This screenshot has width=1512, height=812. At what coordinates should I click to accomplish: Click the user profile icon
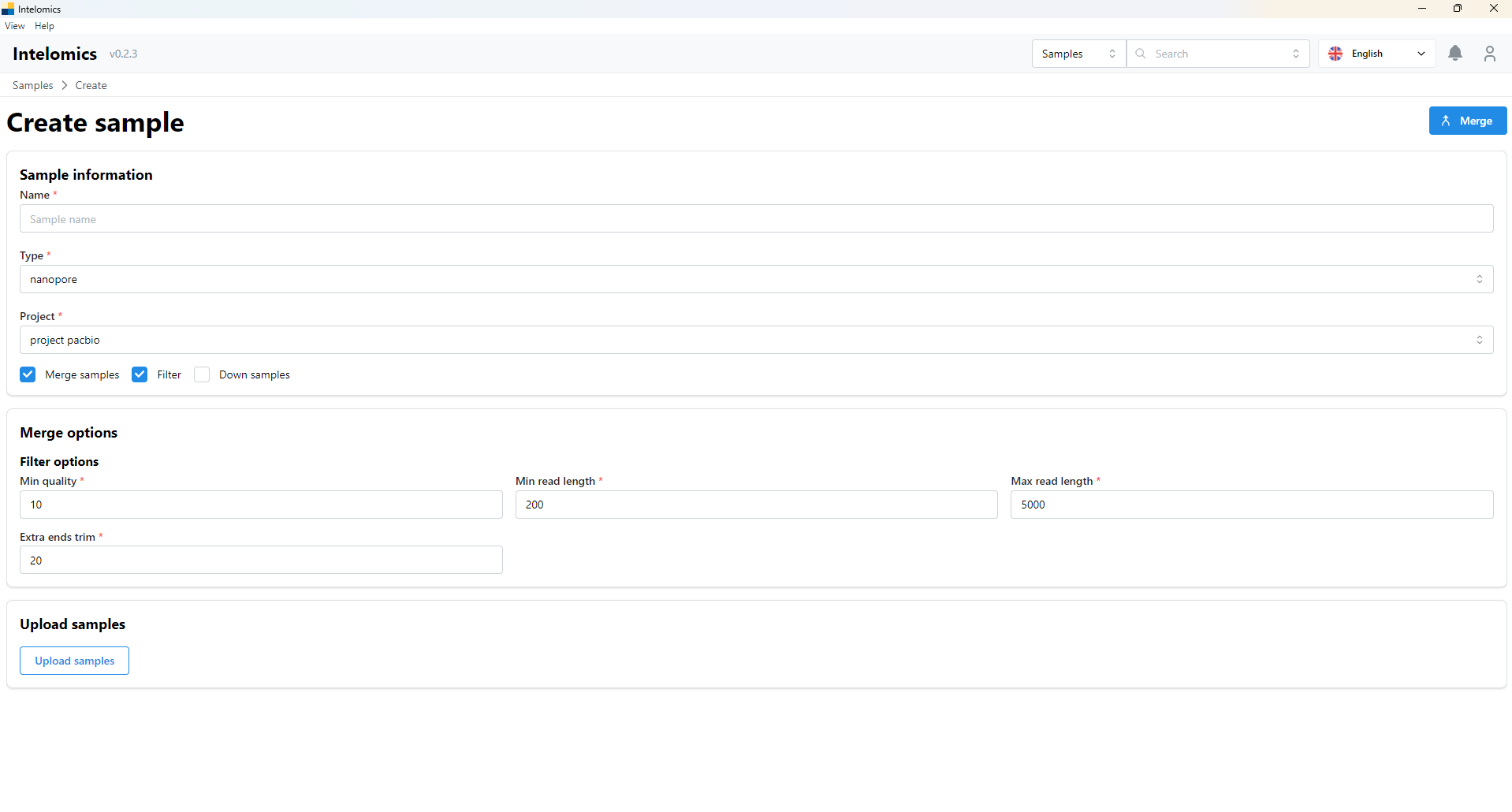tap(1489, 54)
